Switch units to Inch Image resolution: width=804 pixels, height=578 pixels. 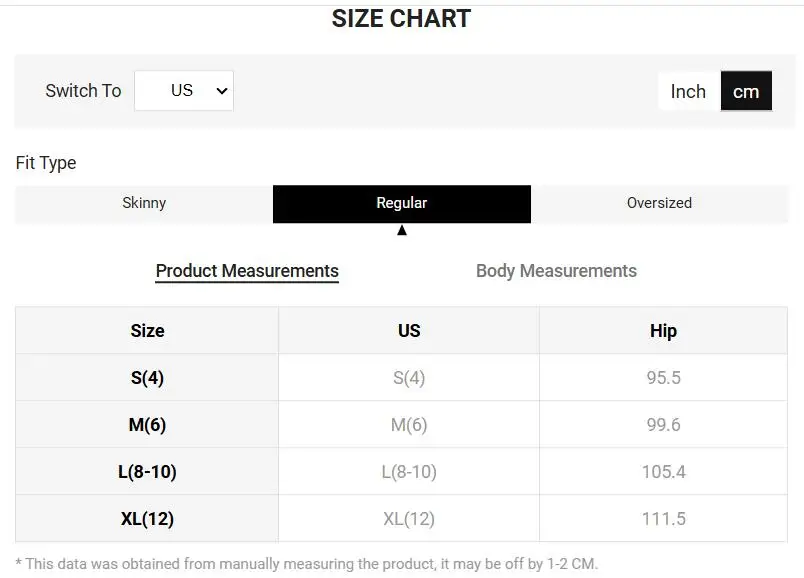click(688, 91)
